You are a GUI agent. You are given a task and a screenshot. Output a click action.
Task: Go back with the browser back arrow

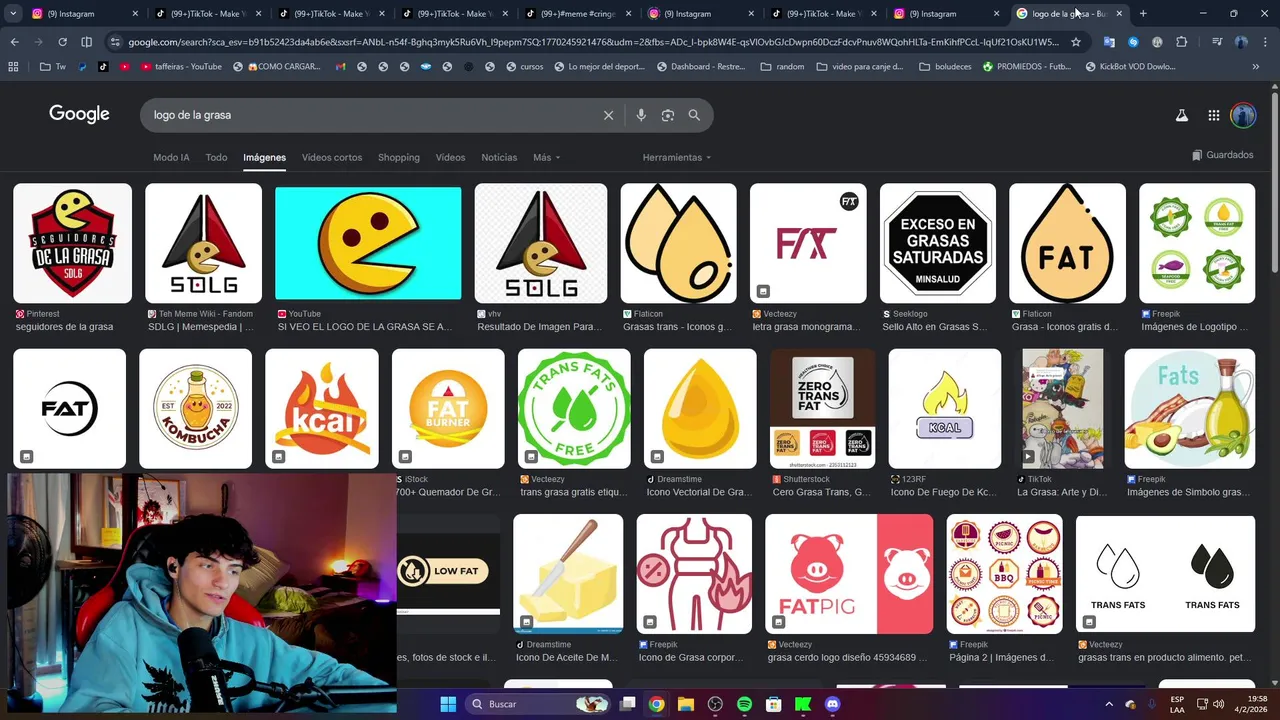[x=14, y=42]
